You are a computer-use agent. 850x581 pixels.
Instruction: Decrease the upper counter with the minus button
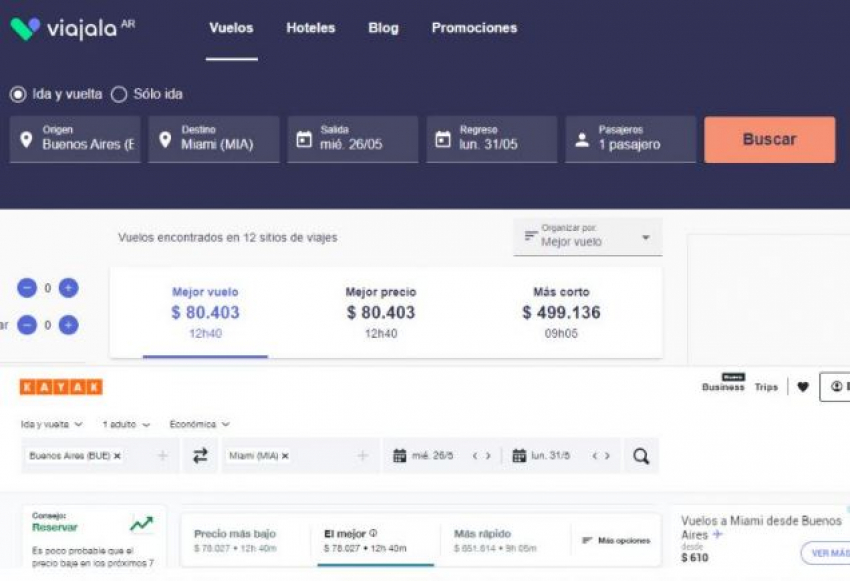click(27, 288)
